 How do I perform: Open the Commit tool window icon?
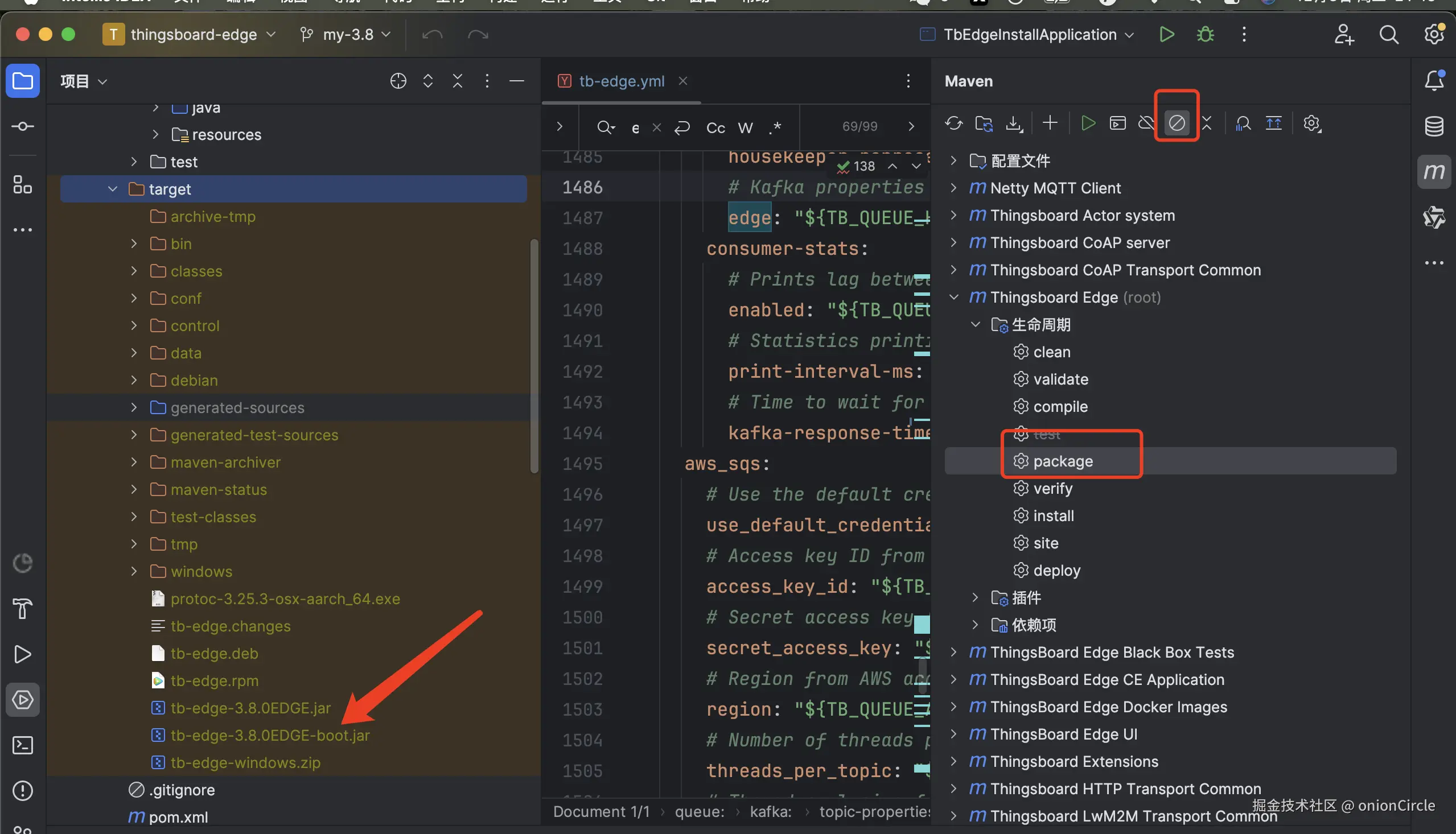coord(22,127)
